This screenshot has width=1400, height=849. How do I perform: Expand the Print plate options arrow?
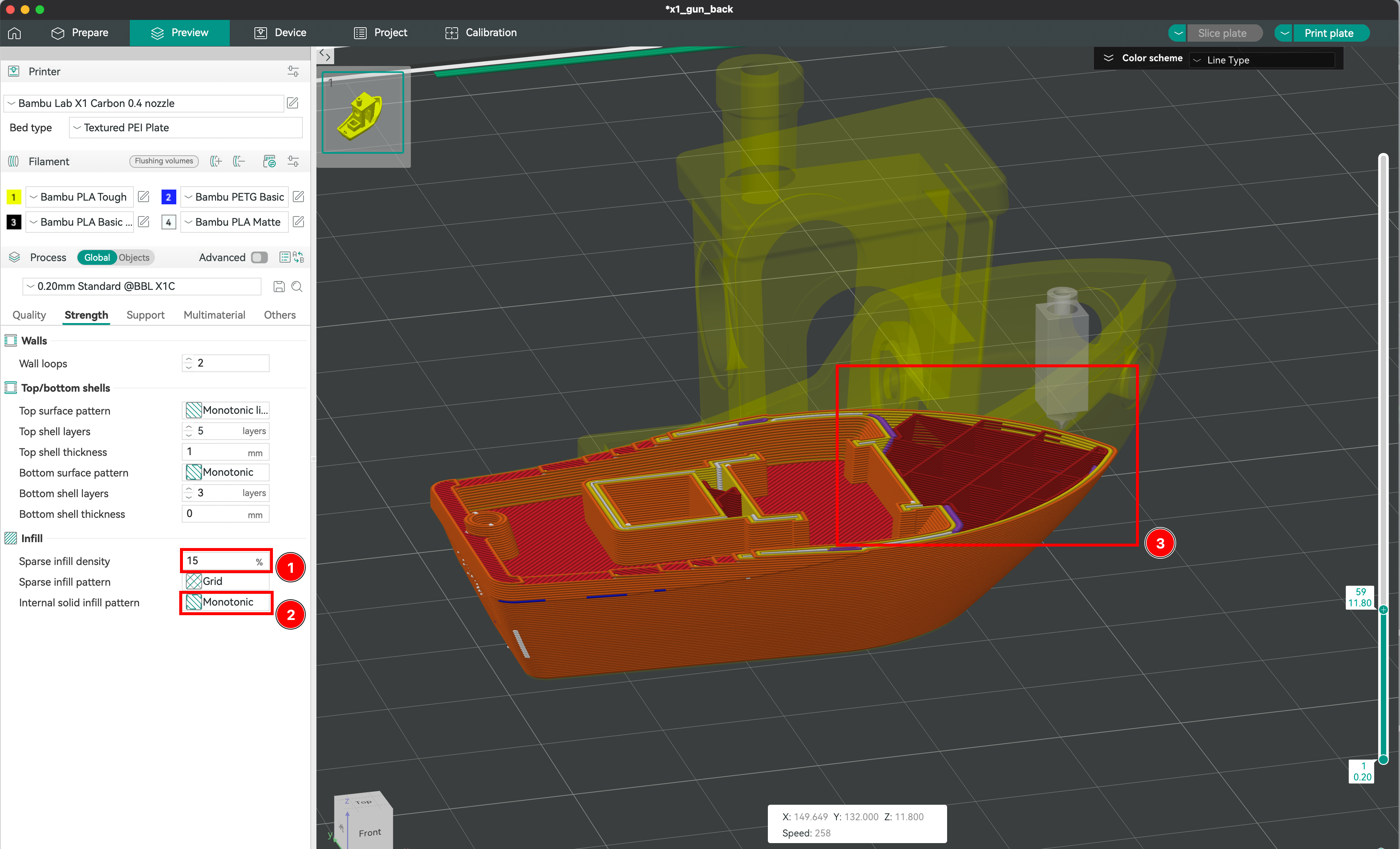[1284, 33]
